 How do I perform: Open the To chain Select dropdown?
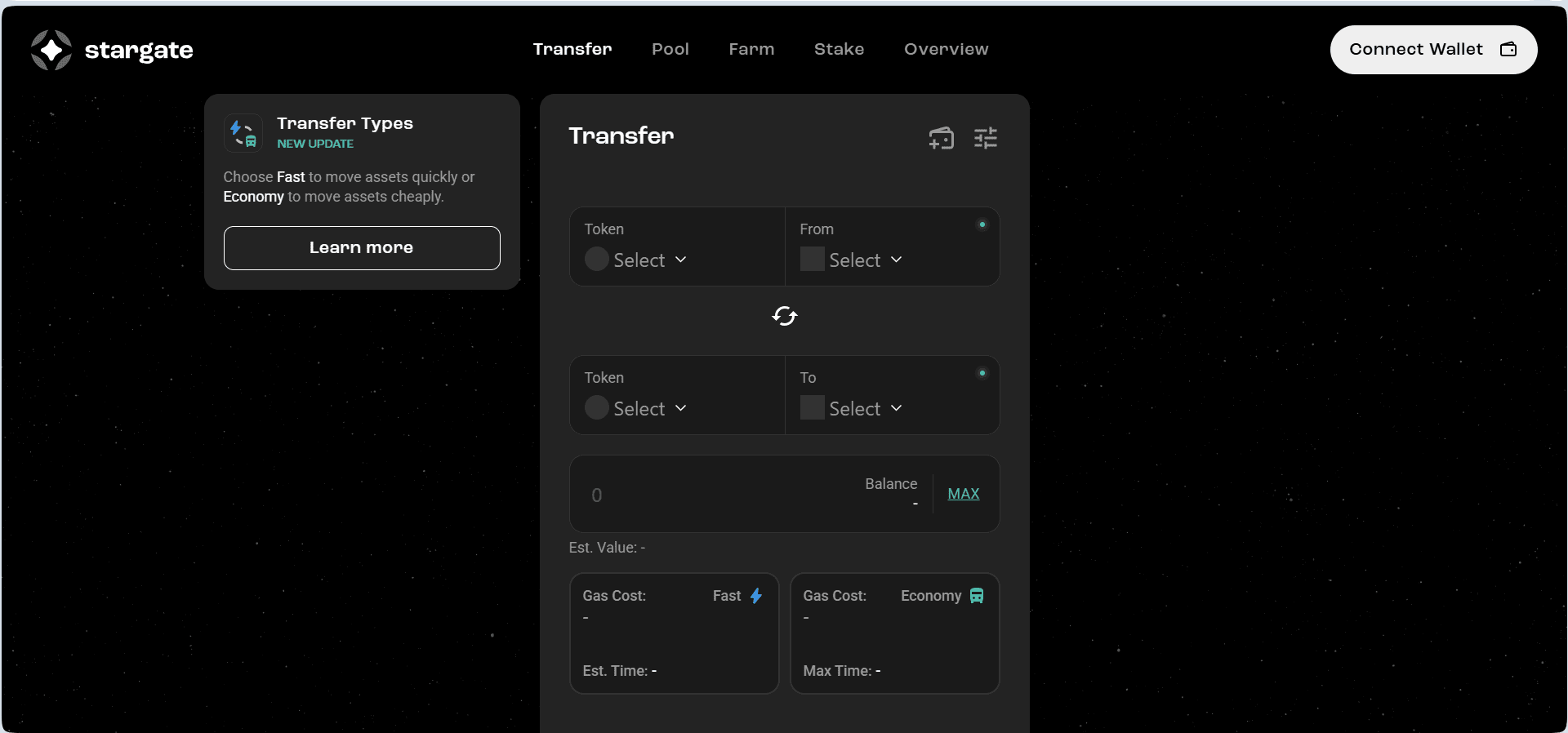tap(852, 408)
